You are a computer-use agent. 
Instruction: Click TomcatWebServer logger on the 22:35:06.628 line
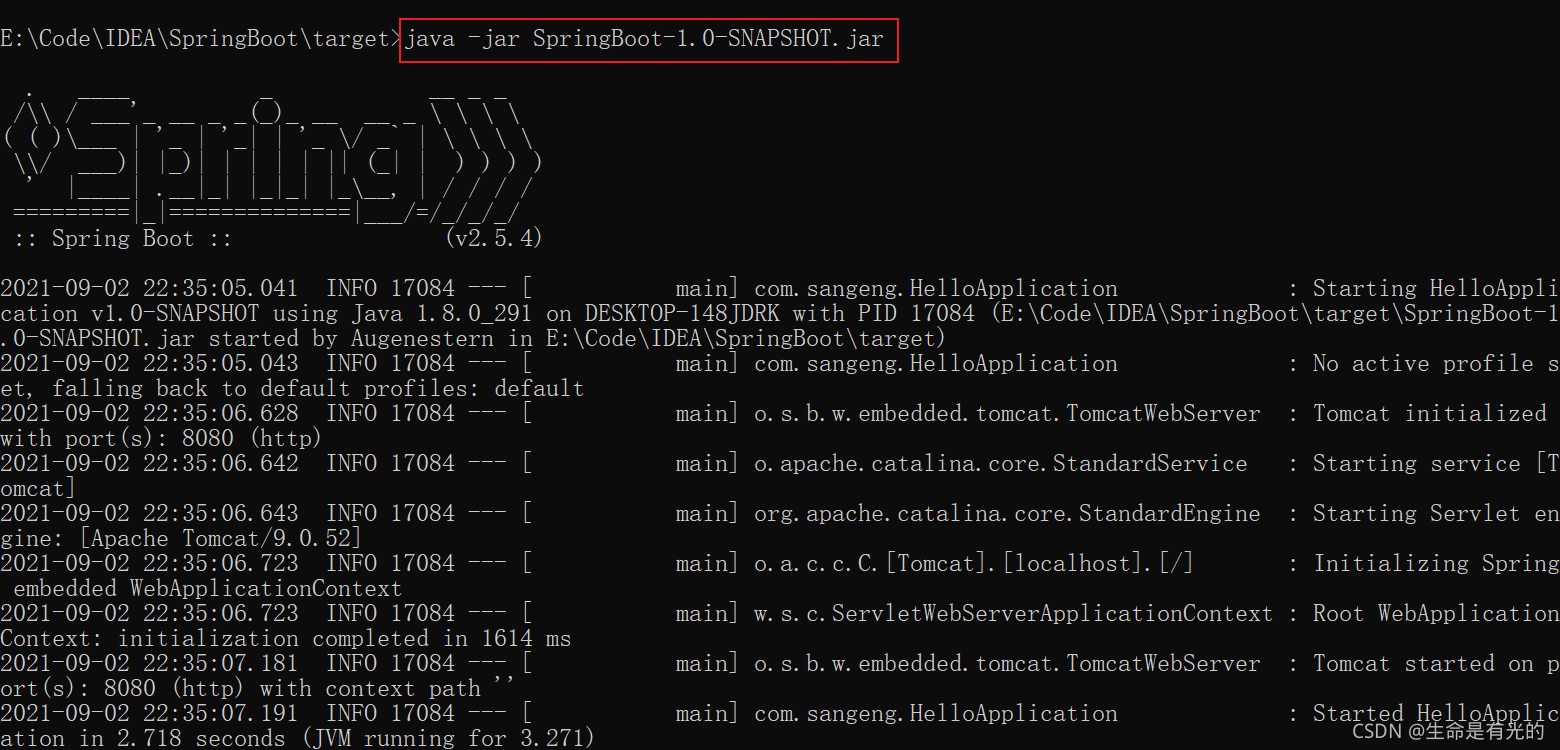[x=1007, y=414]
